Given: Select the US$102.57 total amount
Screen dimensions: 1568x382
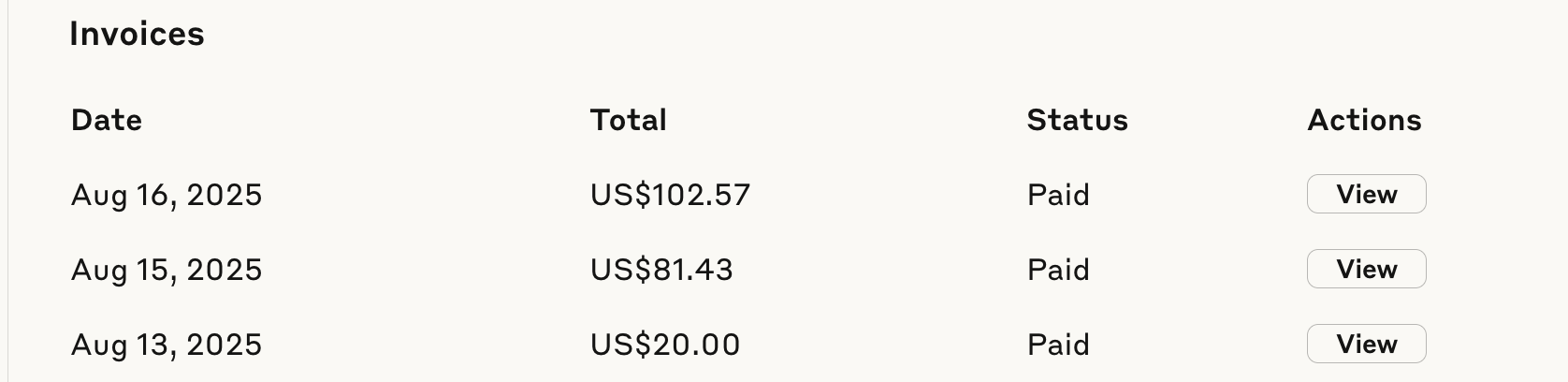Looking at the screenshot, I should (670, 195).
